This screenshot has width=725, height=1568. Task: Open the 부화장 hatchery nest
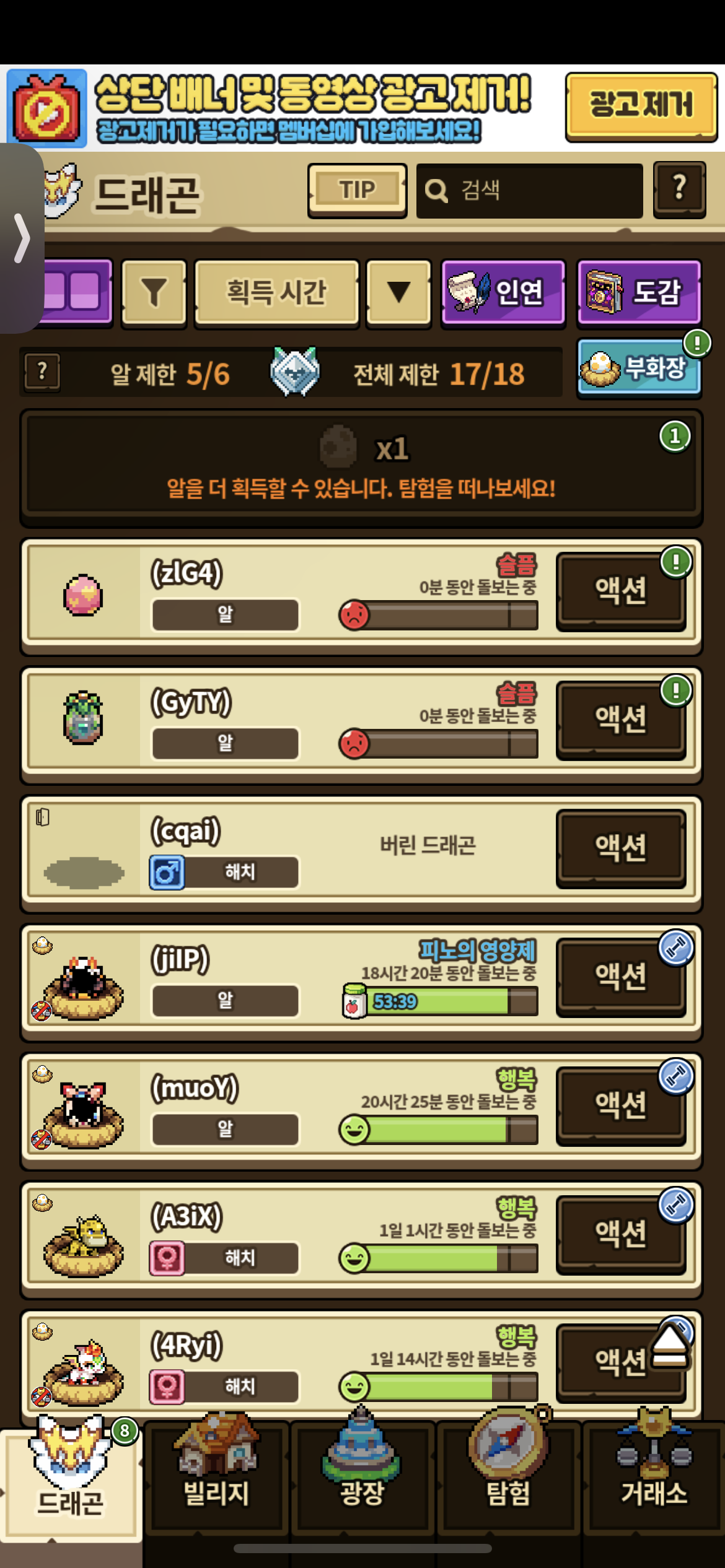click(x=639, y=368)
